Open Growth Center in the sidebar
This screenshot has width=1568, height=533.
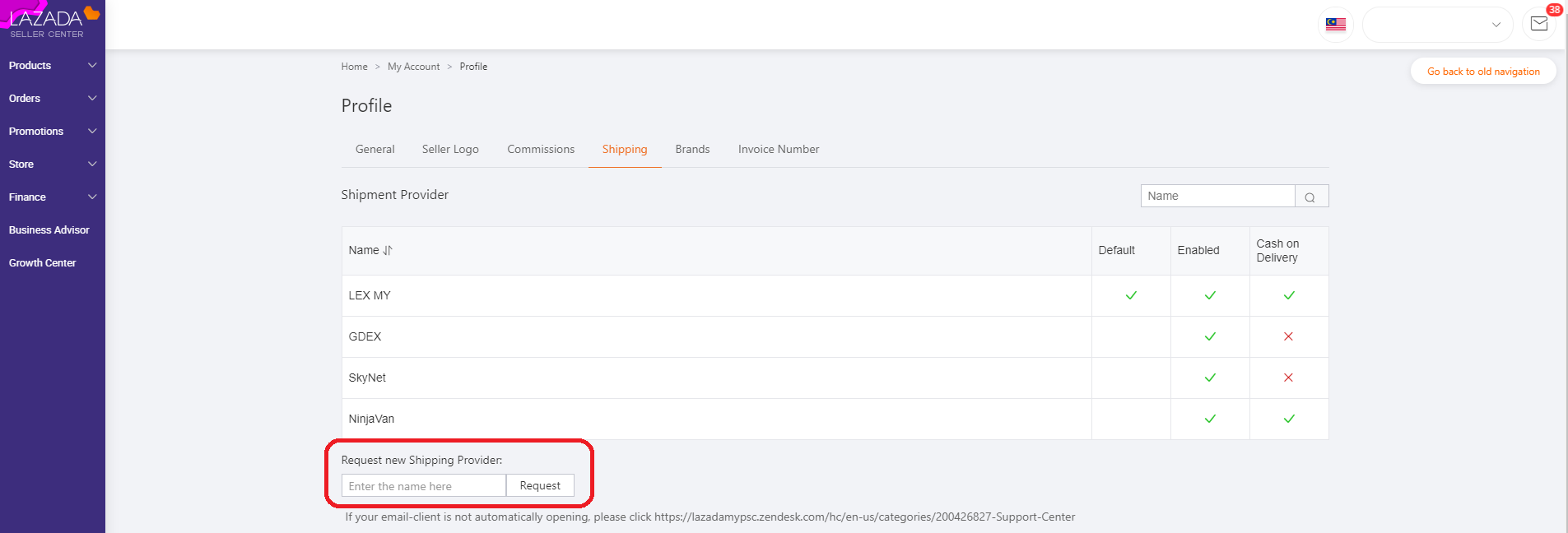pos(43,263)
